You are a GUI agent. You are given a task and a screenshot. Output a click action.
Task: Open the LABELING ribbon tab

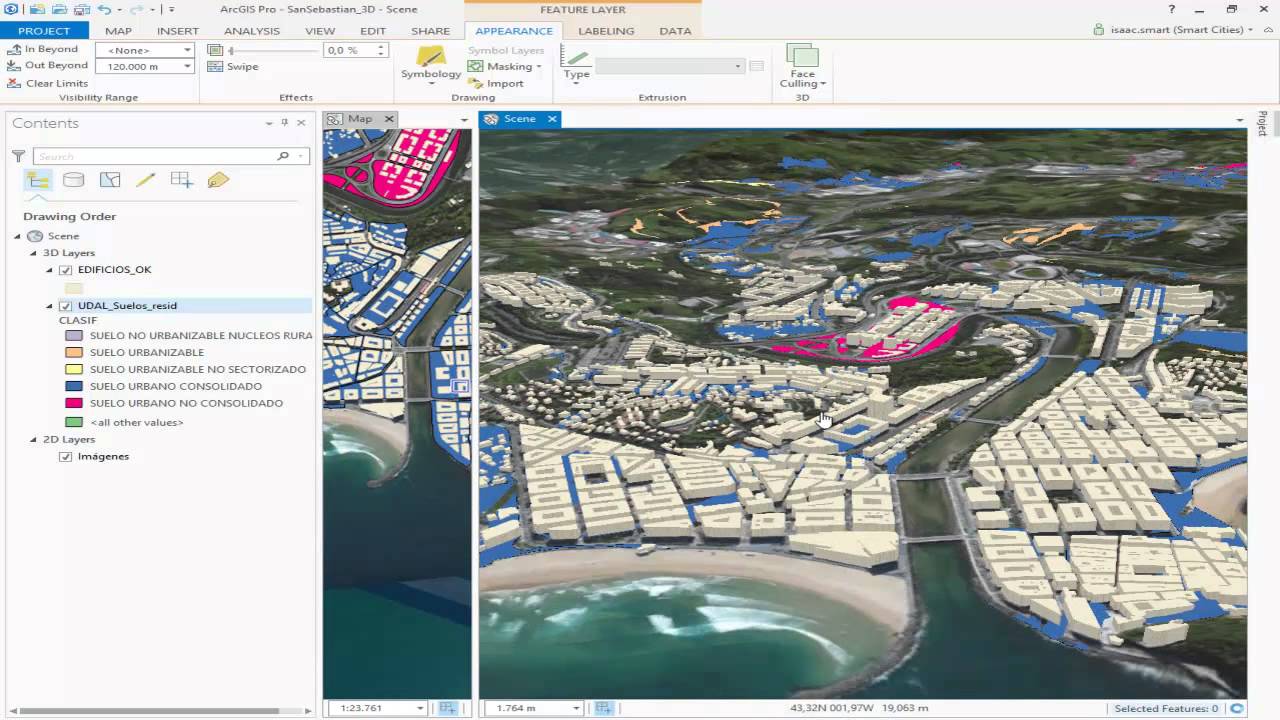pyautogui.click(x=606, y=31)
